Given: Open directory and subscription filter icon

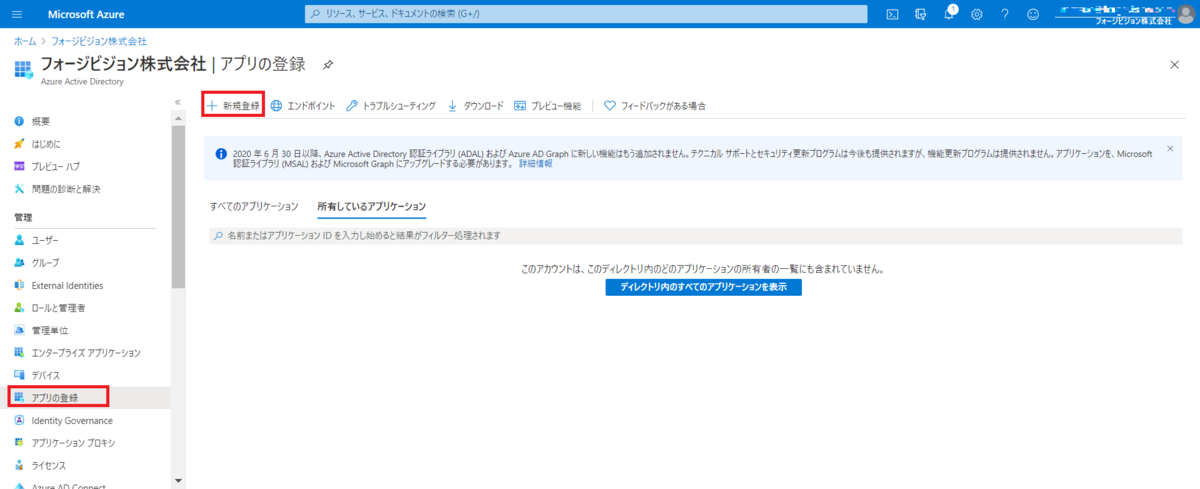Looking at the screenshot, I should [920, 14].
